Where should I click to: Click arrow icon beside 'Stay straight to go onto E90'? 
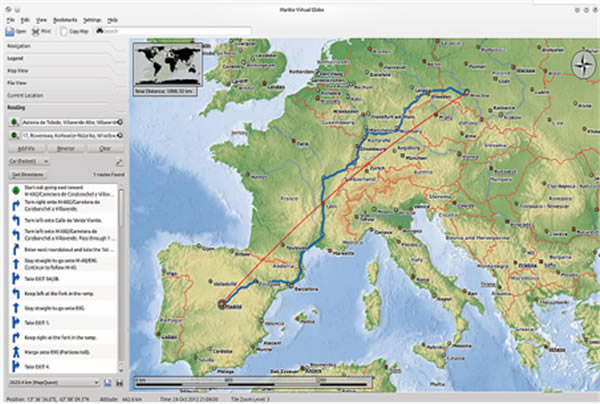16,308
